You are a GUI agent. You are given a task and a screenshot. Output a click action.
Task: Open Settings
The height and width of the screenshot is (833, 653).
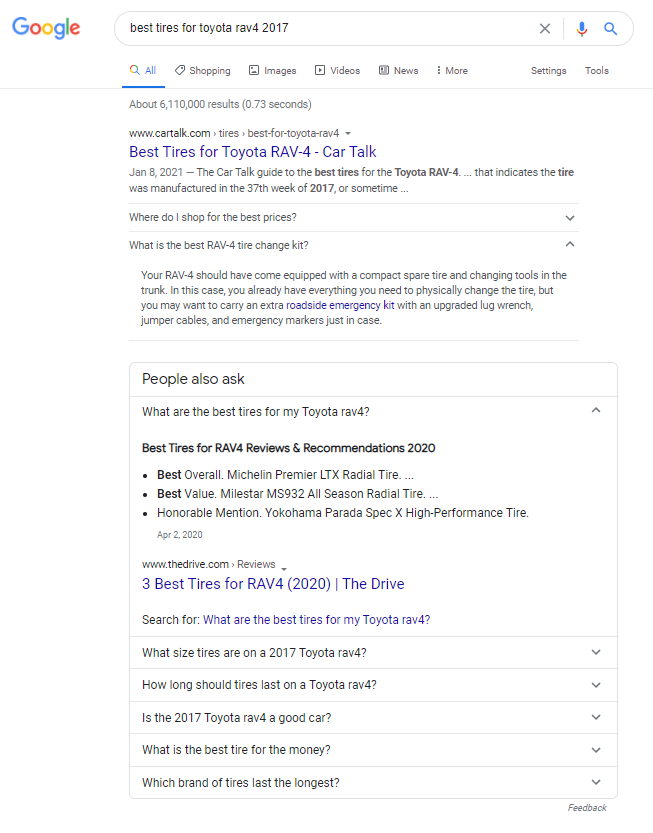point(548,71)
